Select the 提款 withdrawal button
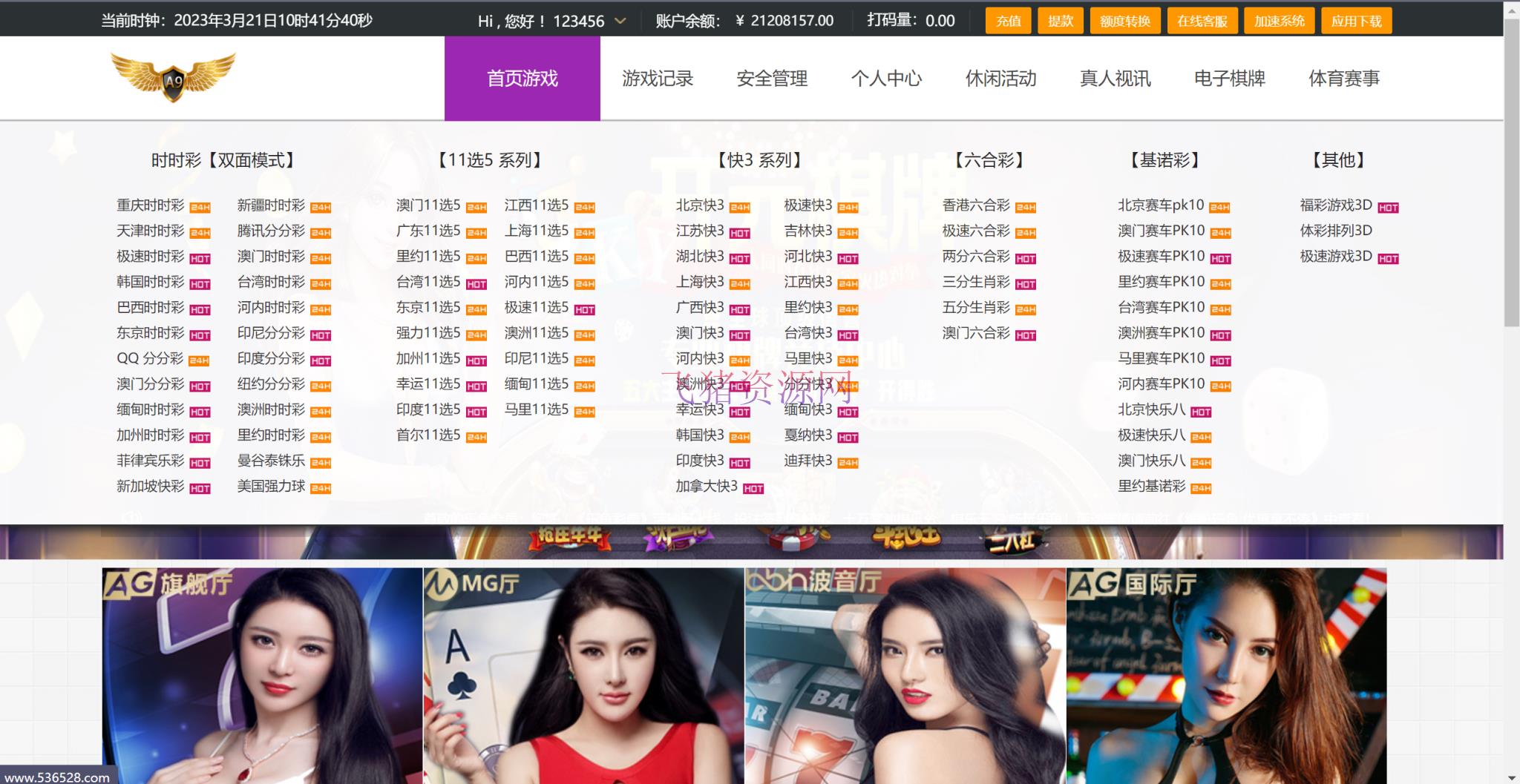Screen dimensions: 1520x784 pyautogui.click(x=1061, y=21)
